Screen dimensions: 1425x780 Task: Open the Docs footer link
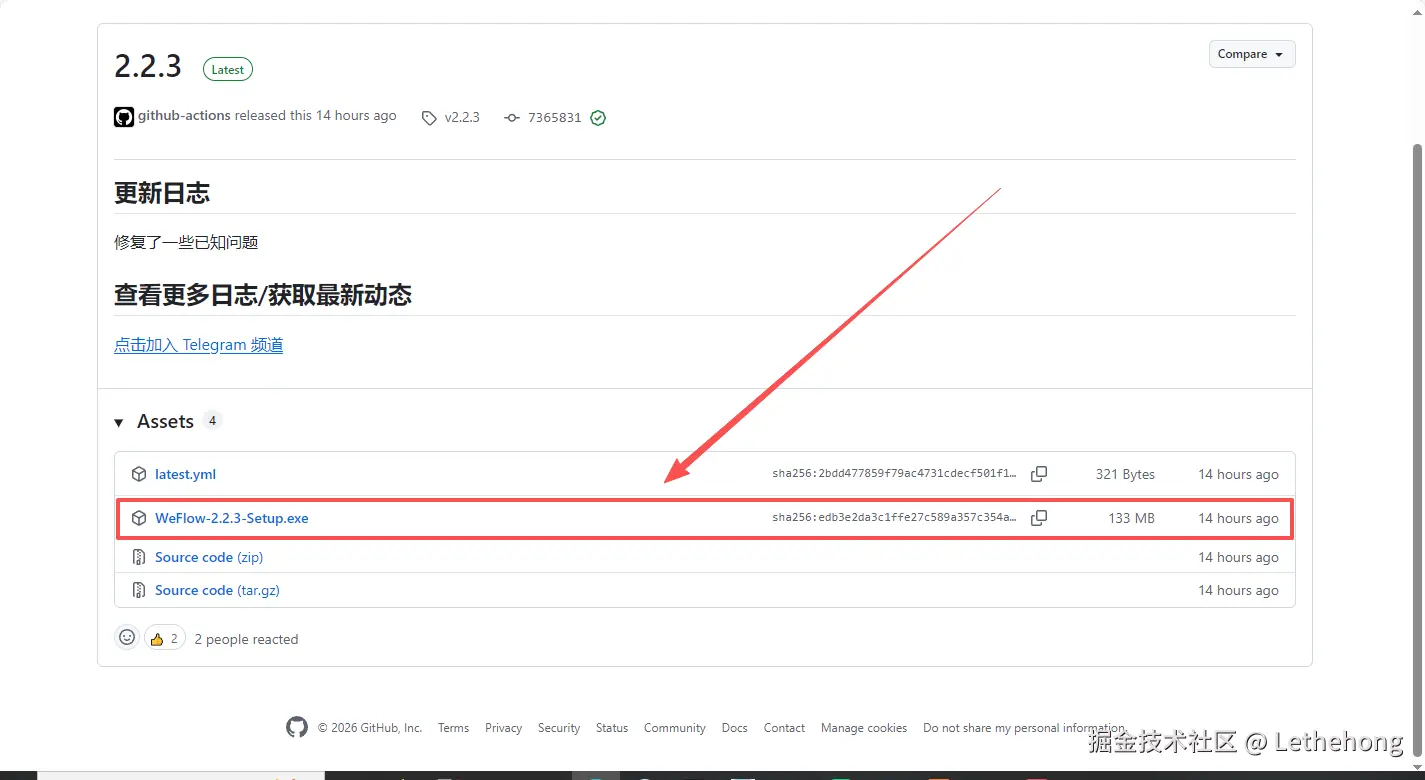(x=735, y=728)
